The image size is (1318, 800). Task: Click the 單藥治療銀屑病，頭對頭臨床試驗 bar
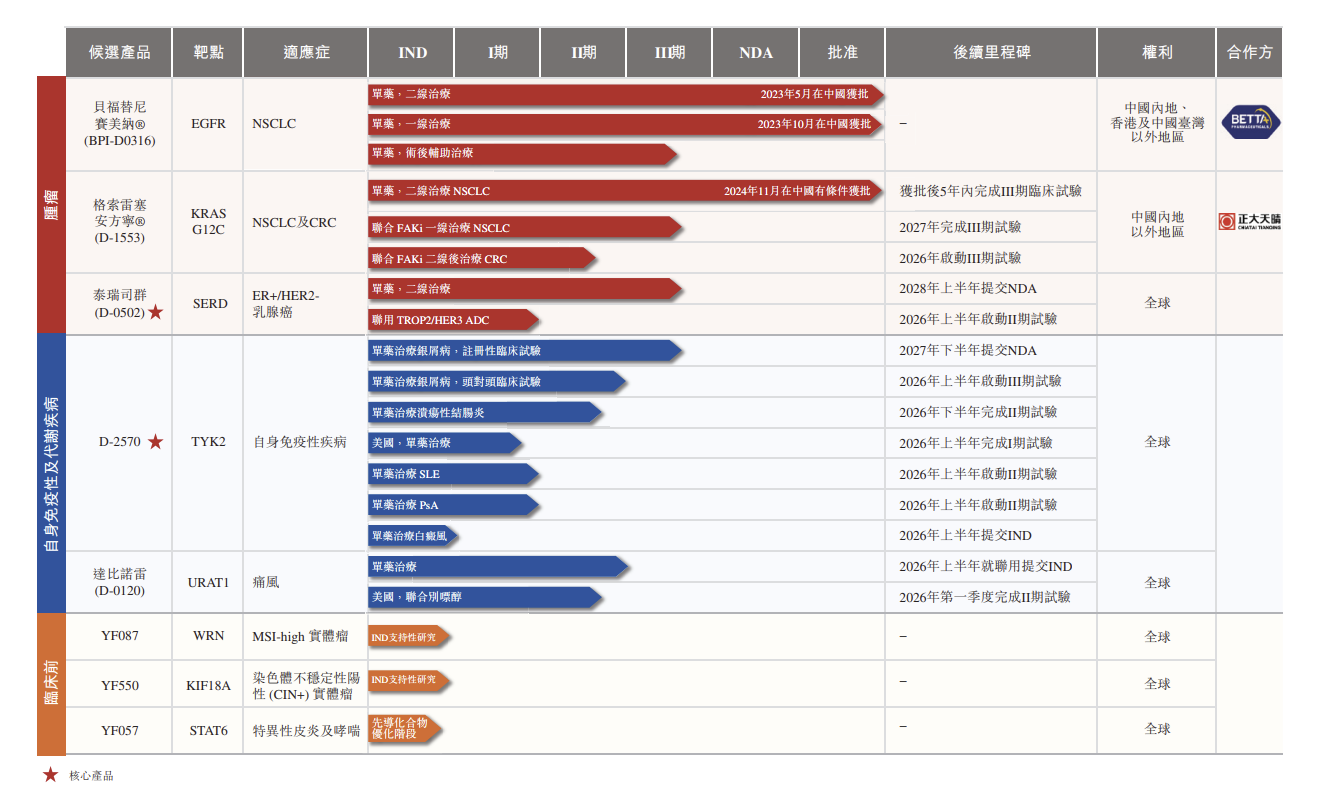pyautogui.click(x=498, y=381)
